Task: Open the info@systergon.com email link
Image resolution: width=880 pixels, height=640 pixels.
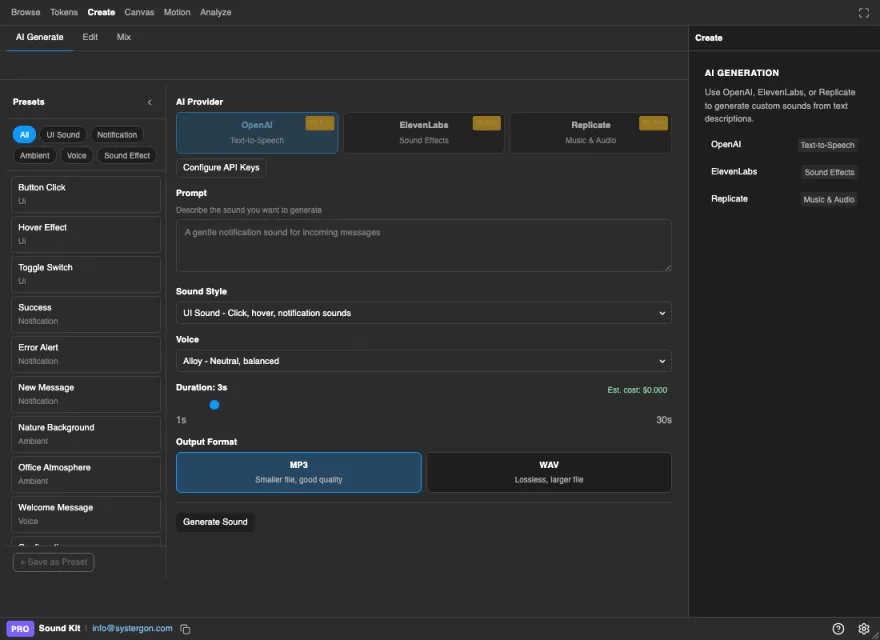Action: click(x=132, y=628)
